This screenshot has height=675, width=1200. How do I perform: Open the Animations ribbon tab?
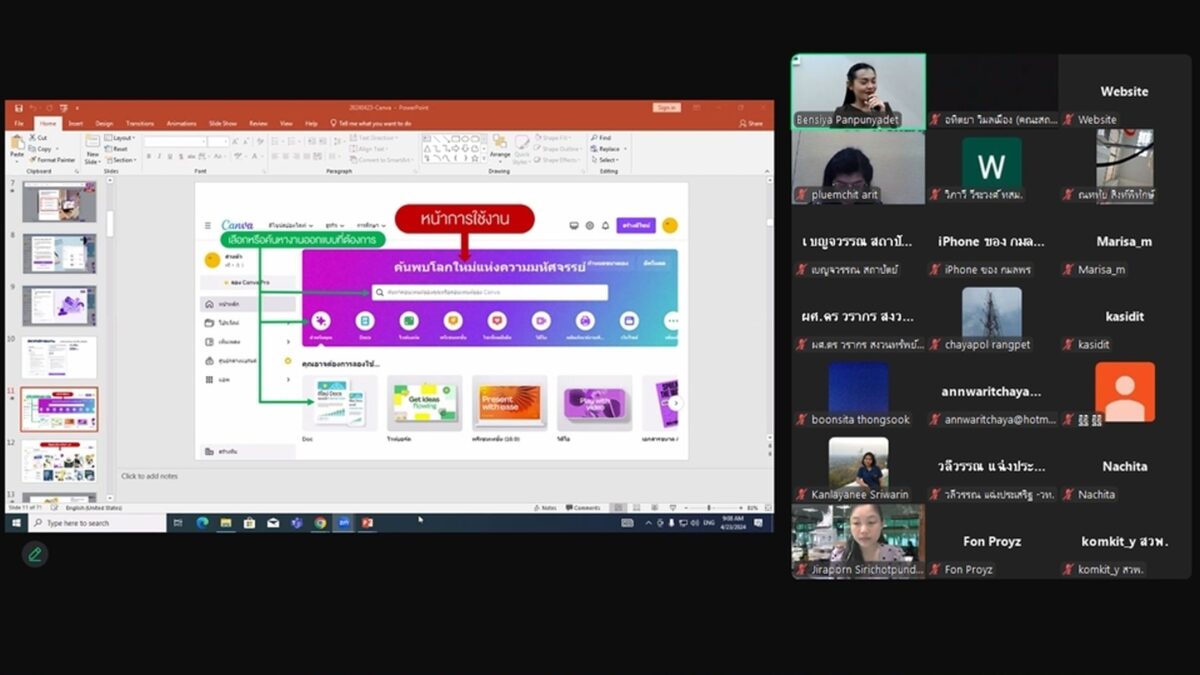point(182,123)
